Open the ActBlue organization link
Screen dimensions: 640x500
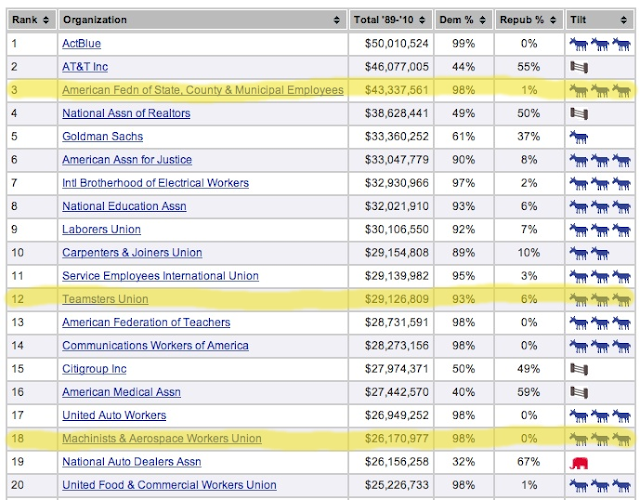click(x=81, y=43)
